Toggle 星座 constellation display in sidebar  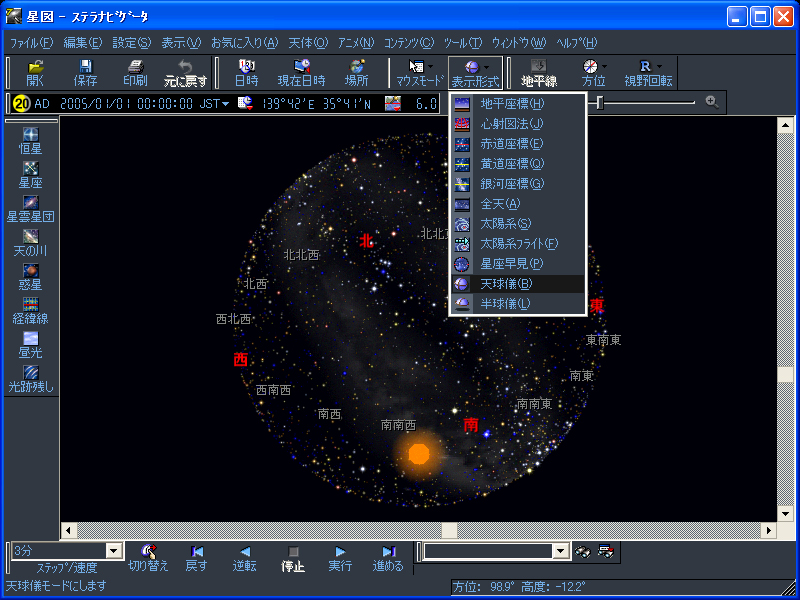click(x=30, y=175)
